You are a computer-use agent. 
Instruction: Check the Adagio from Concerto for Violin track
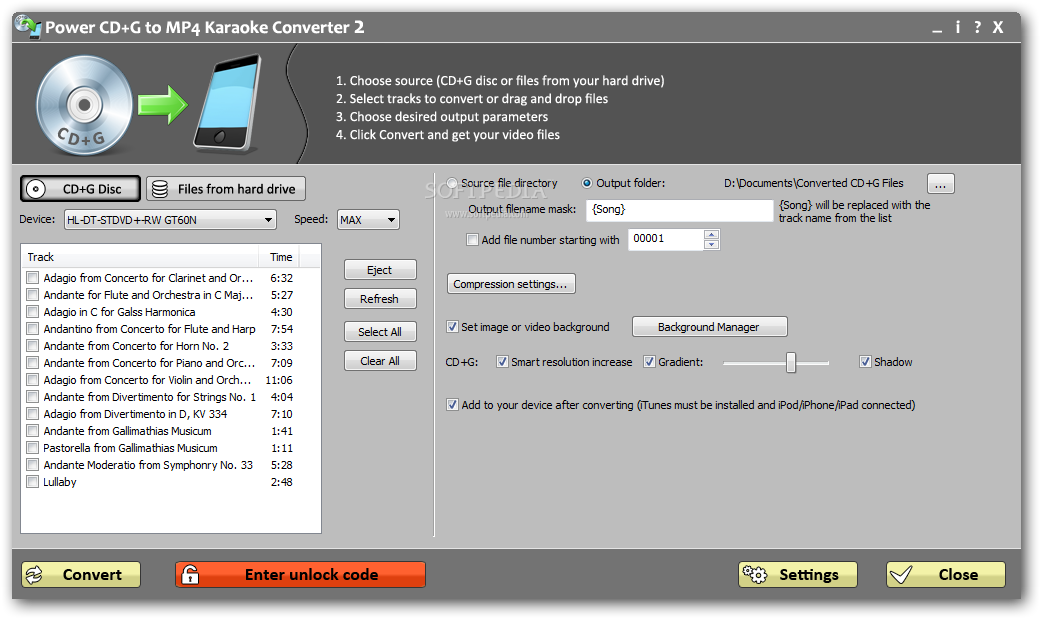coord(33,380)
